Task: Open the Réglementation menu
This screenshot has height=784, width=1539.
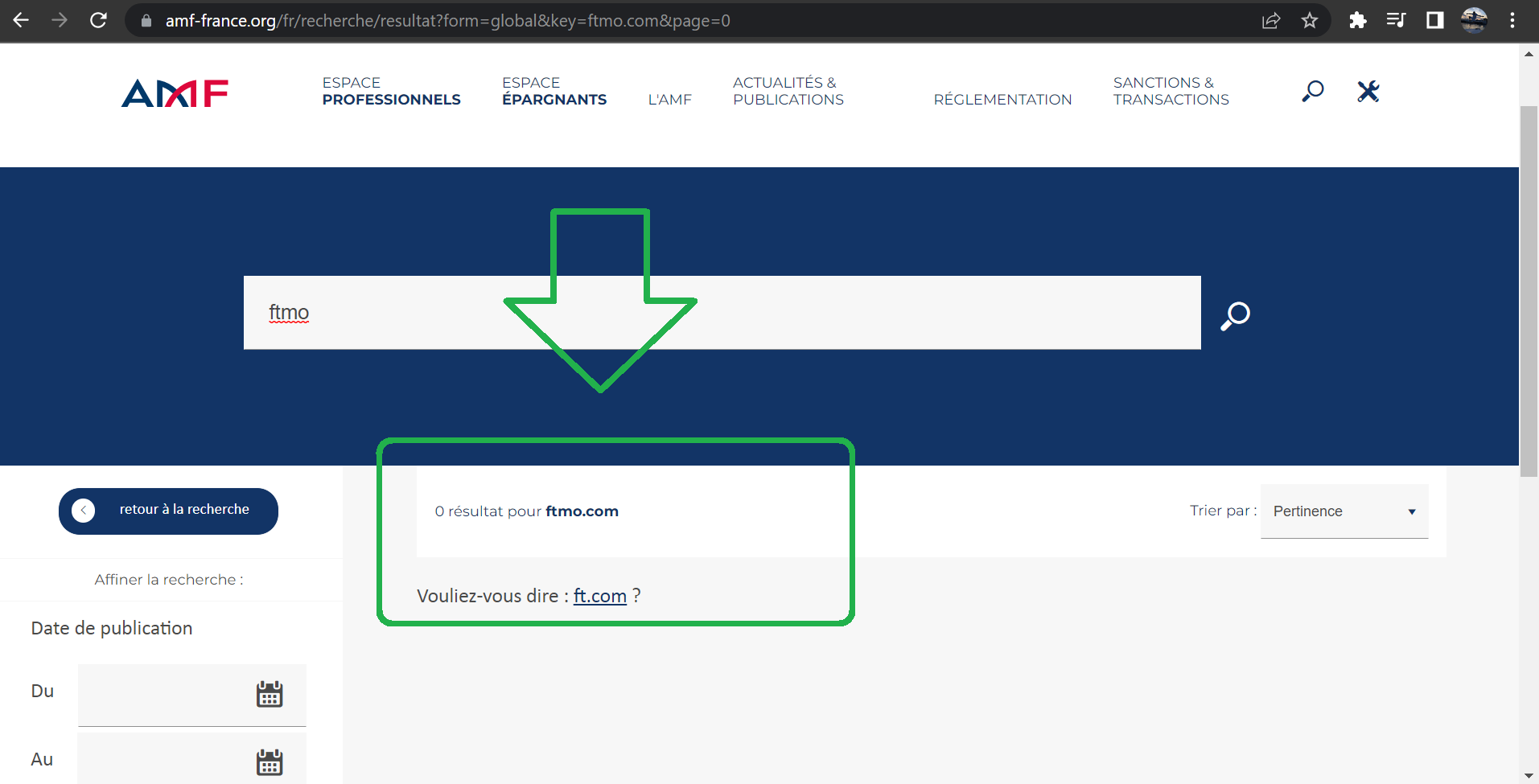Action: pos(1002,100)
